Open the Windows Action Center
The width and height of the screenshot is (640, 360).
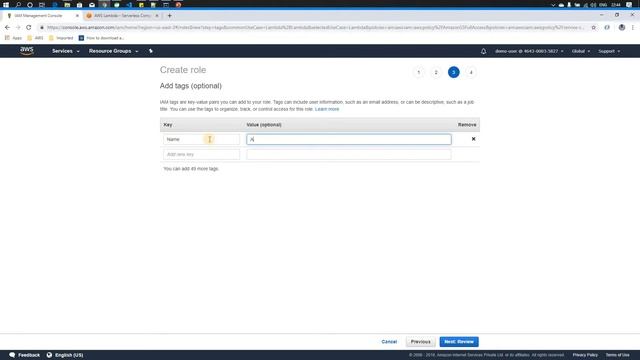click(x=629, y=5)
